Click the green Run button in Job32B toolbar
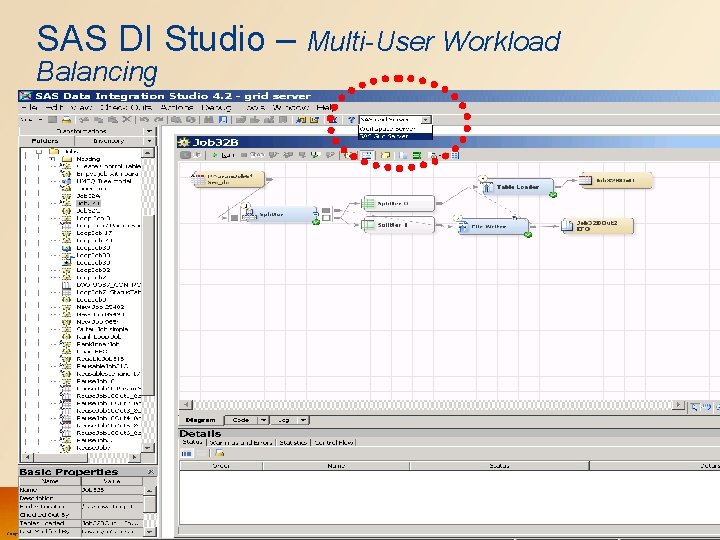This screenshot has height=540, width=720. (221, 155)
